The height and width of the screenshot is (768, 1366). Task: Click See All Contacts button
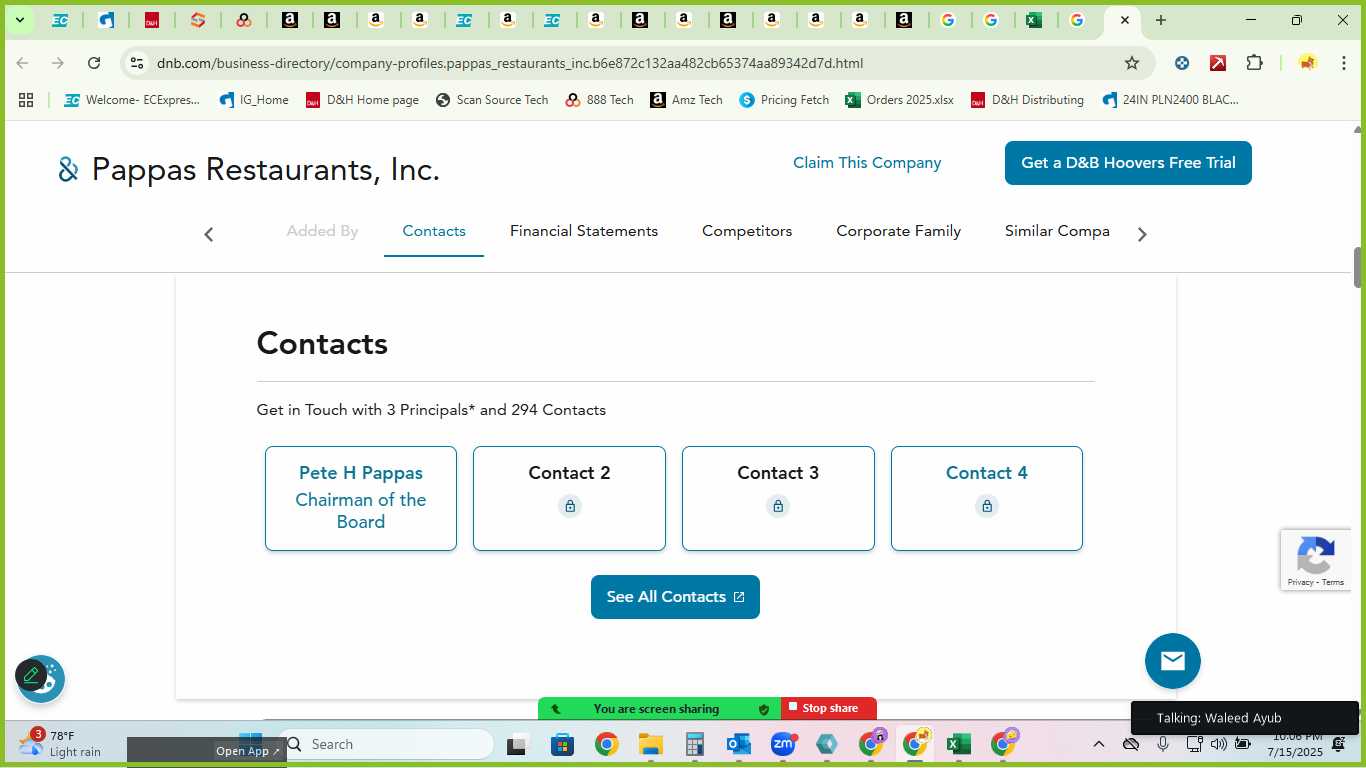tap(675, 597)
